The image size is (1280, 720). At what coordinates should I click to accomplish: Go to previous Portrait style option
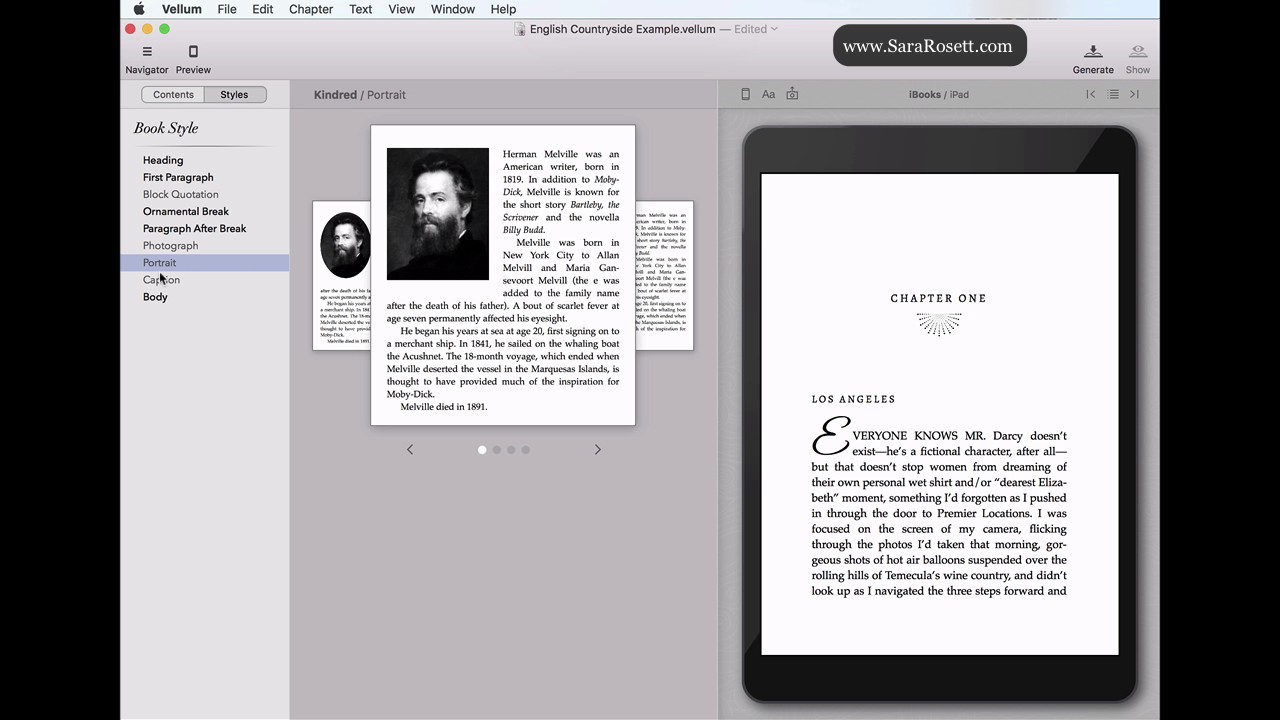click(x=409, y=450)
